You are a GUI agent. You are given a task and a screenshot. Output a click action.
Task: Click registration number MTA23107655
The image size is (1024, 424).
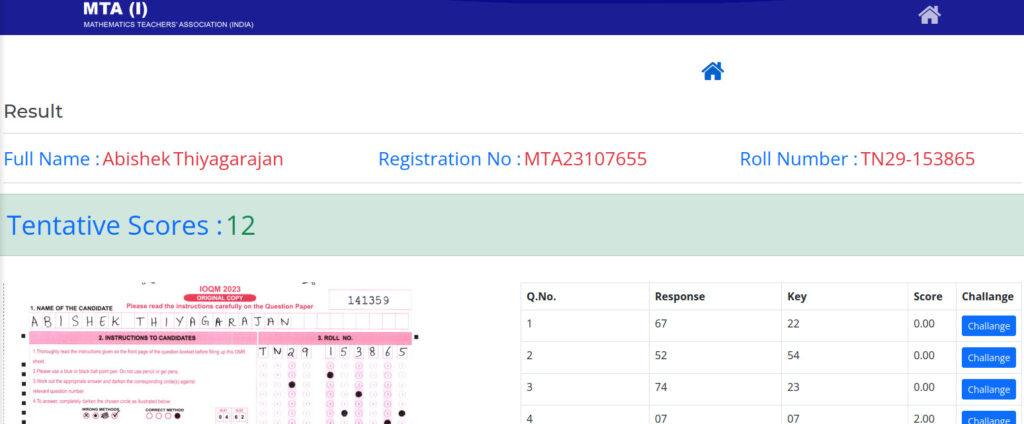(x=585, y=159)
